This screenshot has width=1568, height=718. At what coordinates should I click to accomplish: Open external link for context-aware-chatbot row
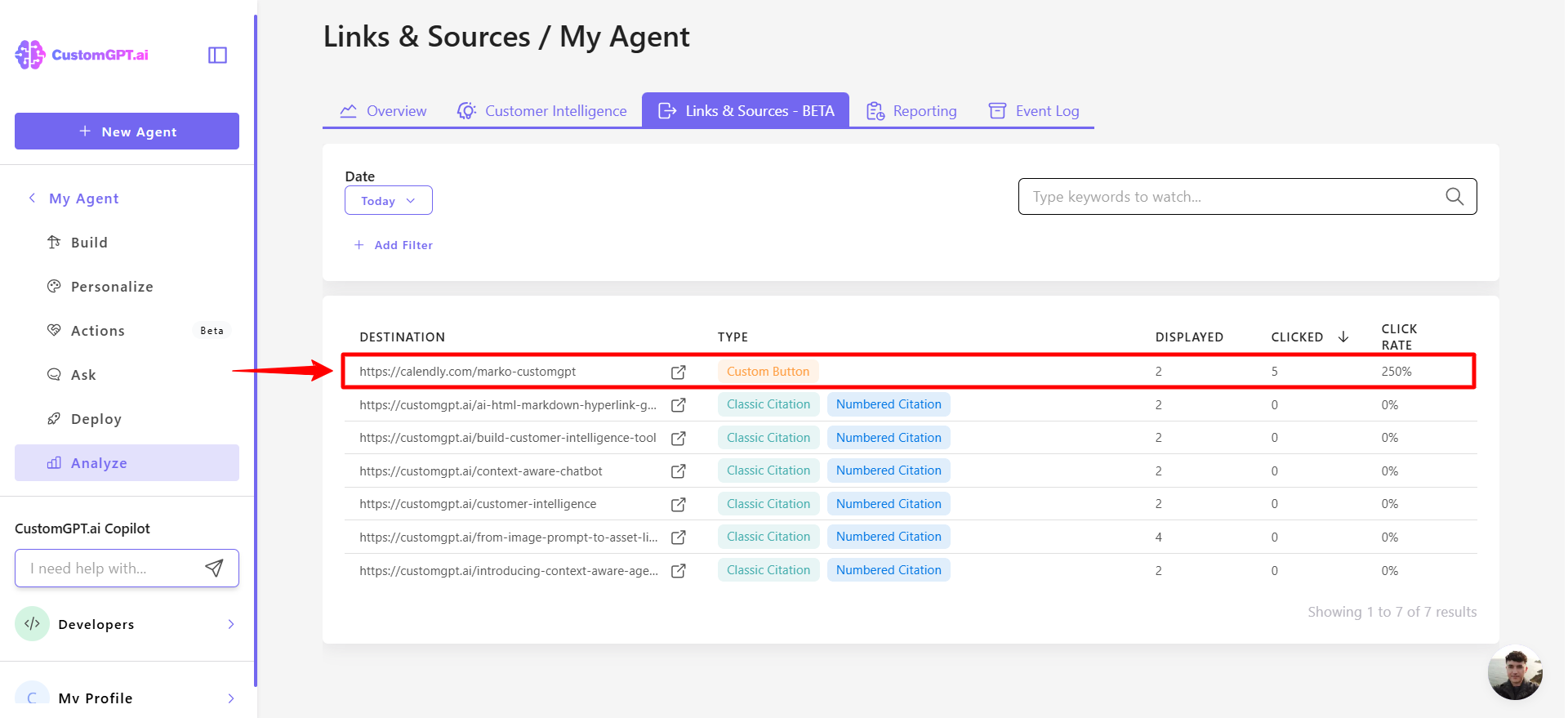point(678,471)
